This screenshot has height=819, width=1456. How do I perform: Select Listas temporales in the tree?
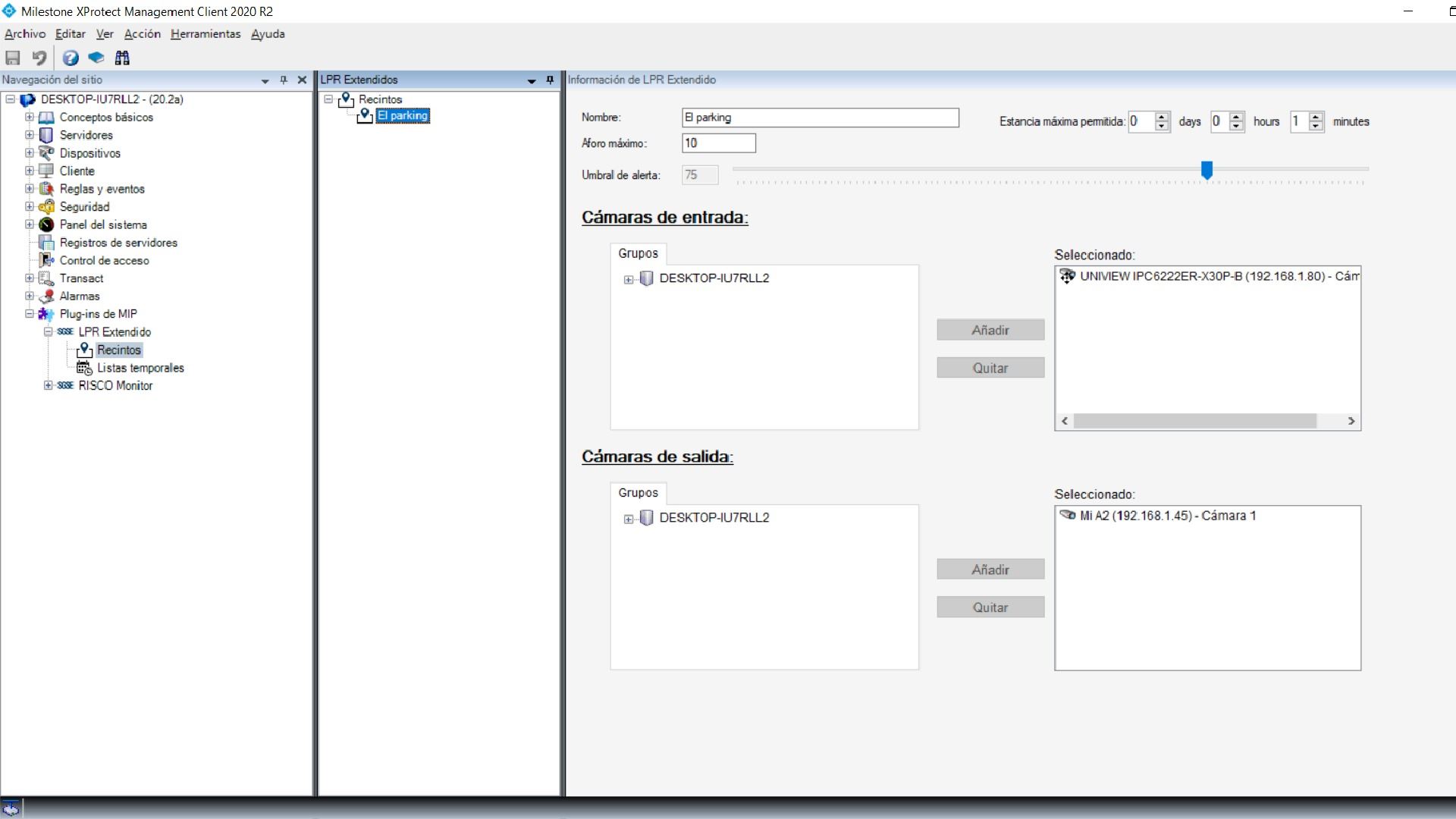[140, 368]
